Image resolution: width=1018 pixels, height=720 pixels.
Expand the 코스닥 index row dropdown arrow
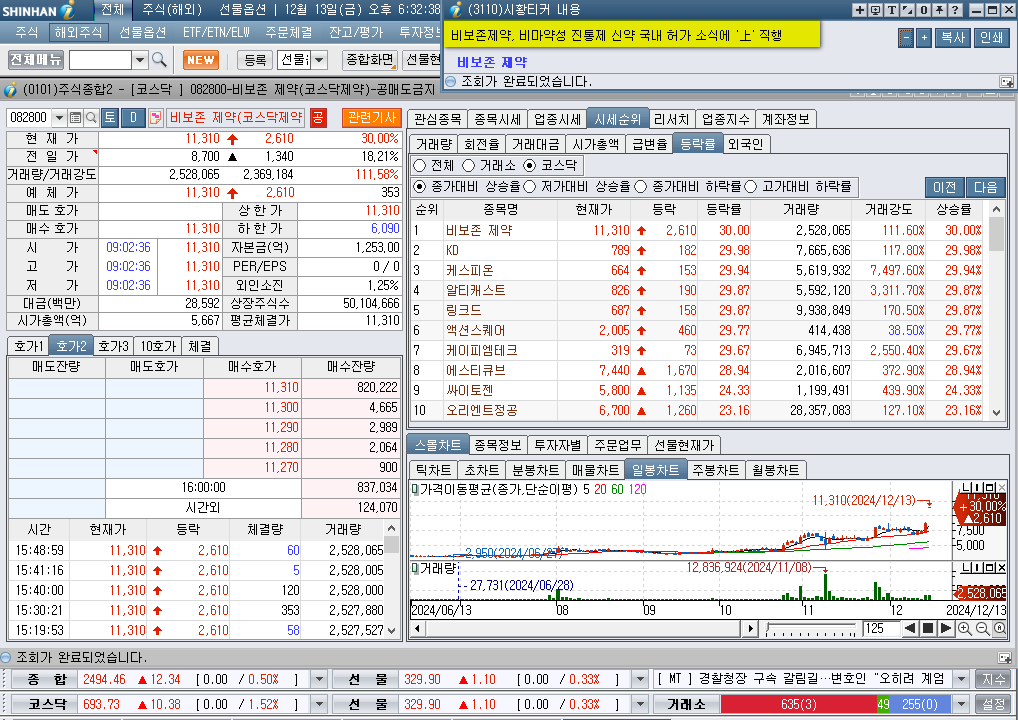(x=319, y=704)
